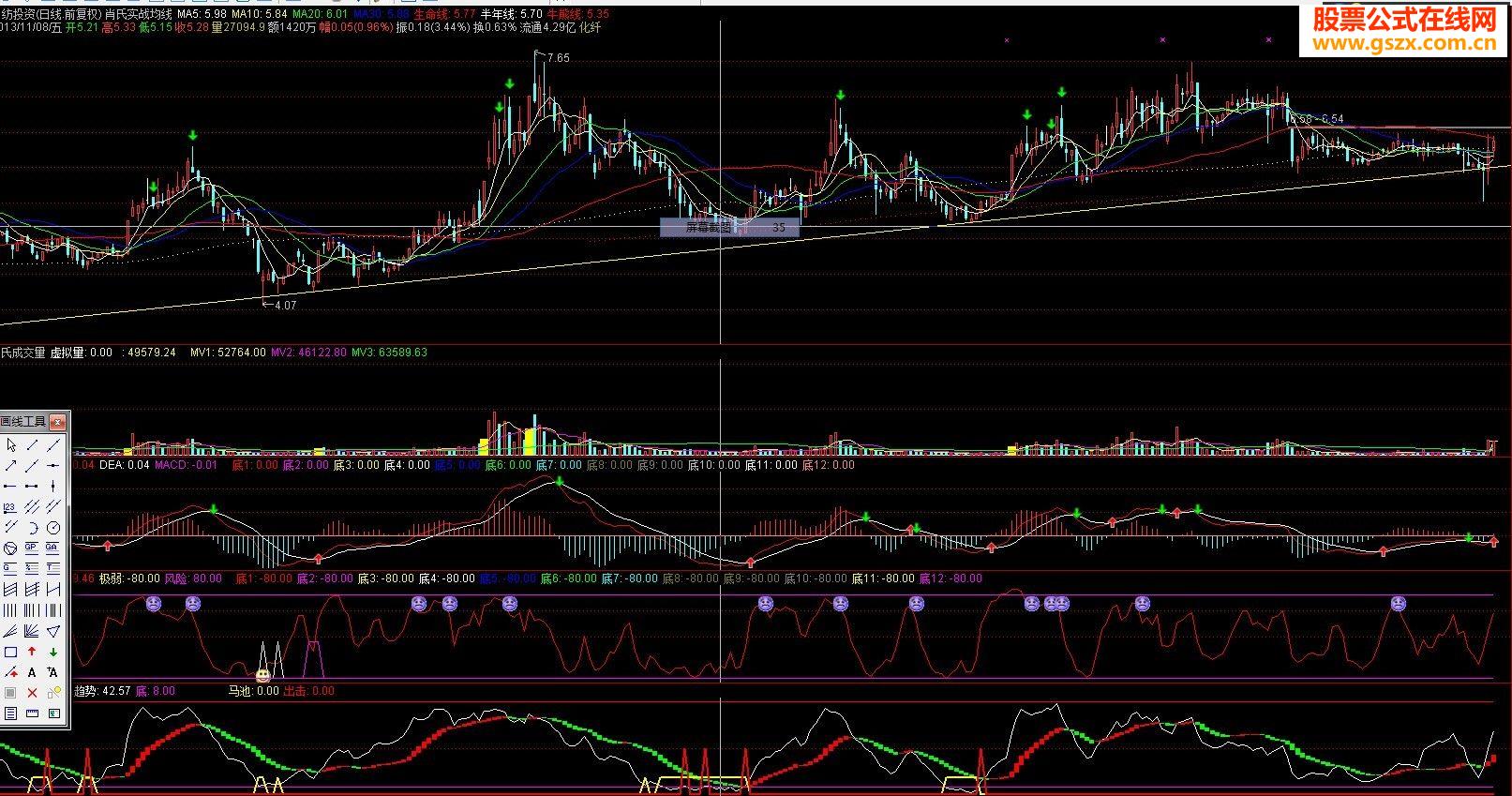Choose the green down-arrow marker tool
Image resolution: width=1512 pixels, height=796 pixels.
tap(53, 651)
